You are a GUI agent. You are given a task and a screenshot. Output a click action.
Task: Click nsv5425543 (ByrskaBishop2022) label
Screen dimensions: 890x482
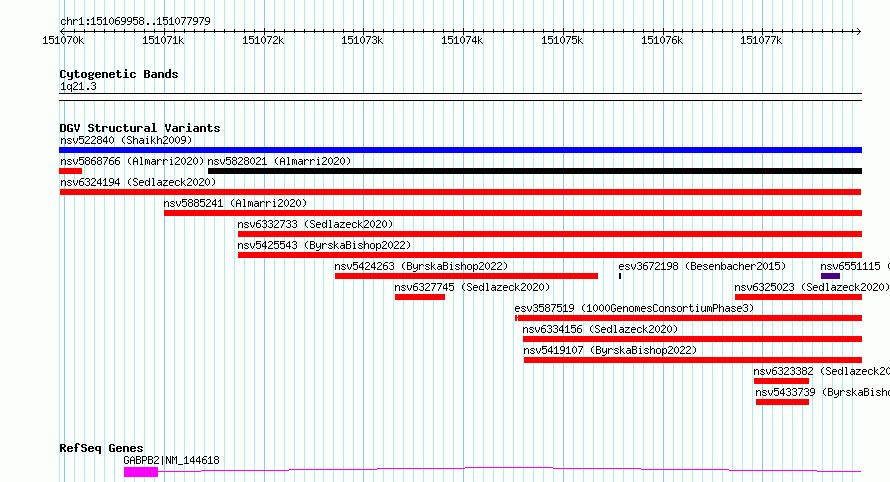click(324, 245)
